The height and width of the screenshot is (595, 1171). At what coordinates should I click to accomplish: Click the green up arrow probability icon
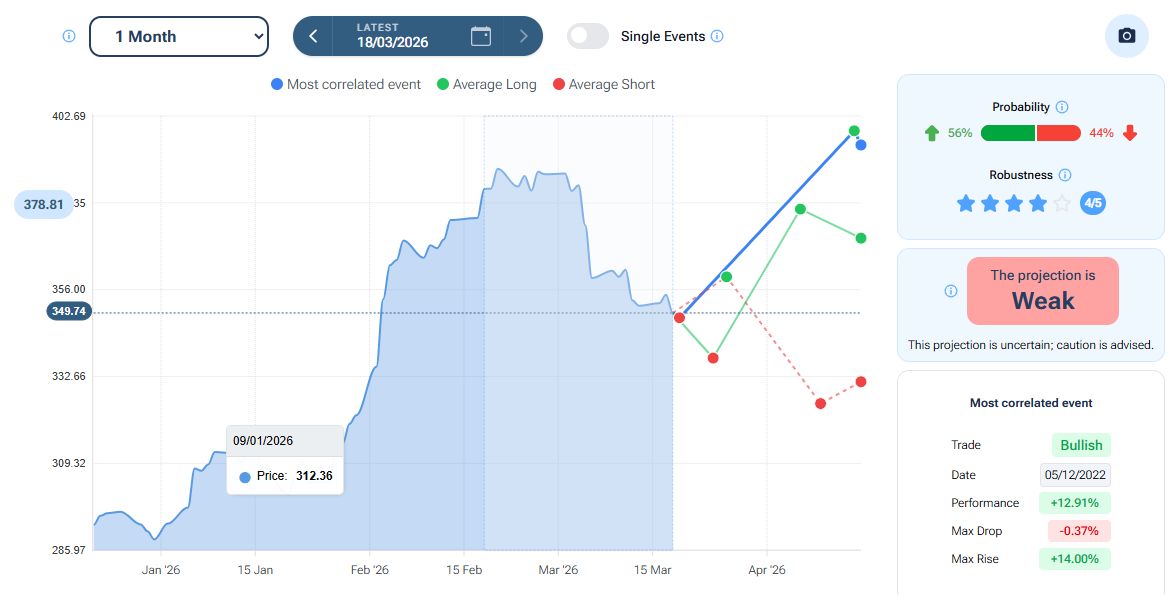[x=932, y=133]
